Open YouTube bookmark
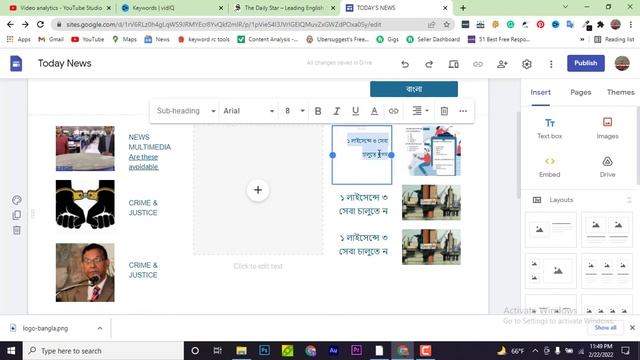Screen dimensions: 640x360 (x=88, y=40)
